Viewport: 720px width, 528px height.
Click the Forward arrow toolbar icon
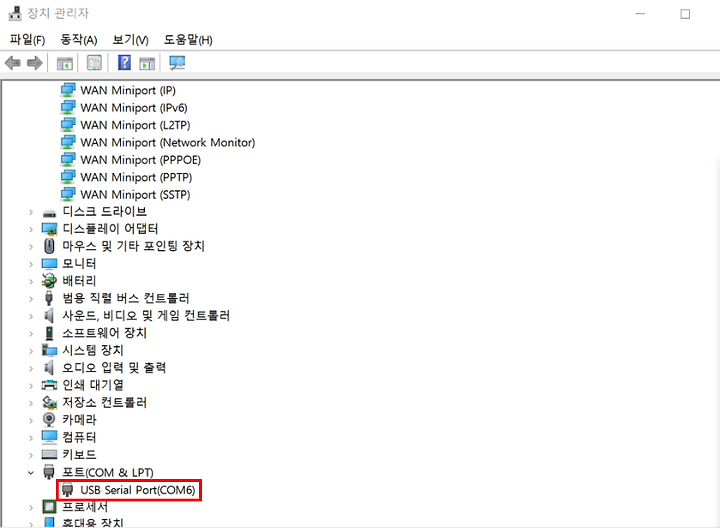click(35, 62)
